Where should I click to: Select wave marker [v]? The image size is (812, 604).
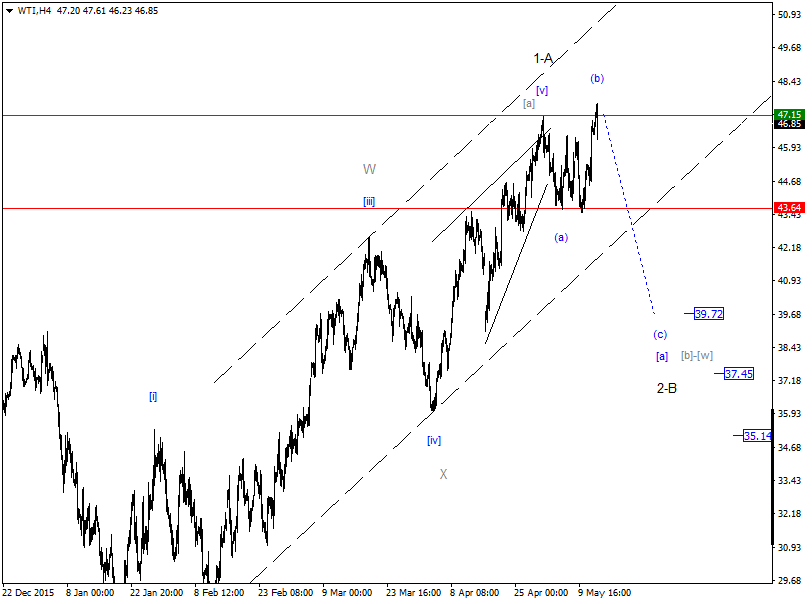click(x=542, y=91)
